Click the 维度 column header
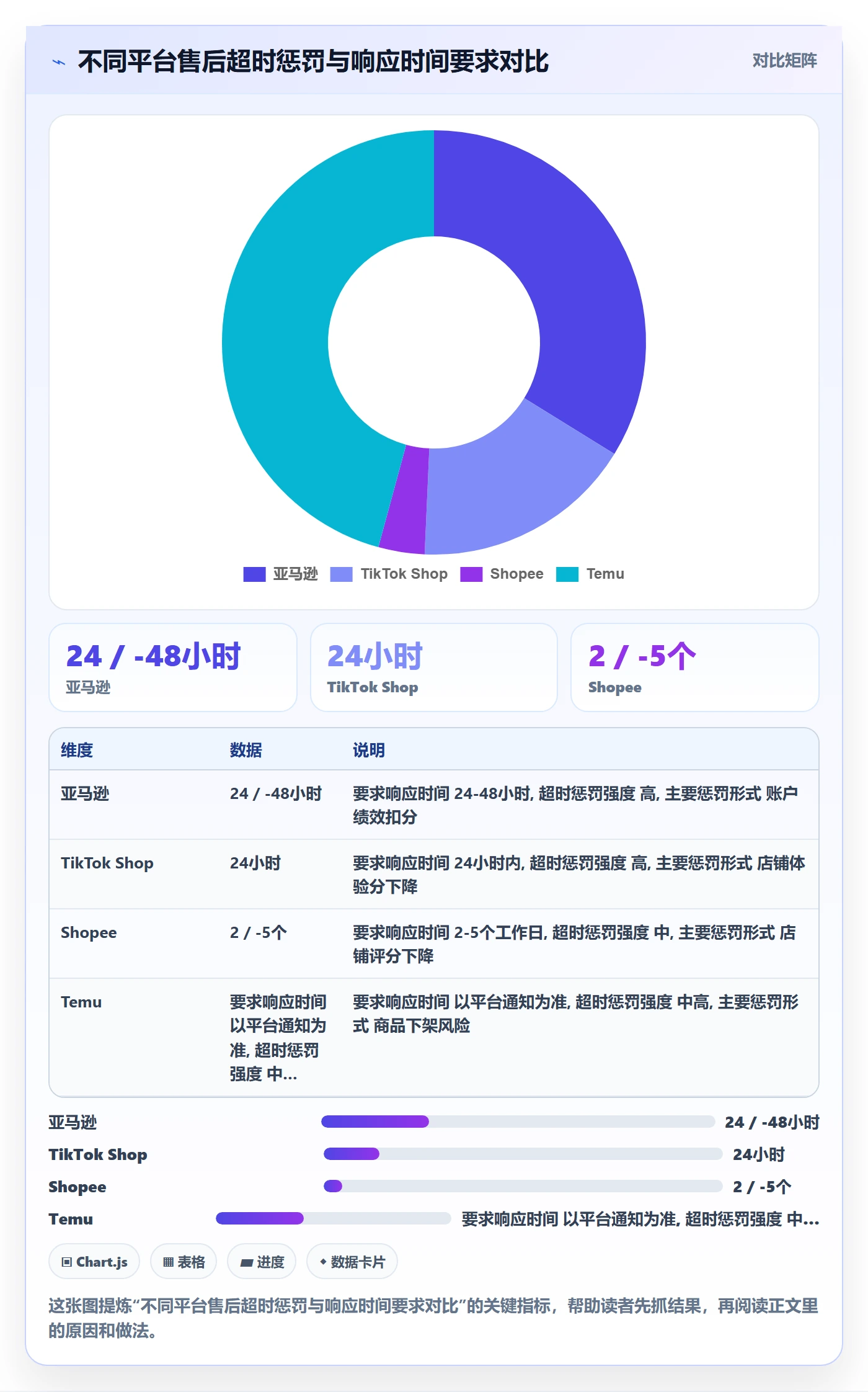868x1392 pixels. click(77, 750)
